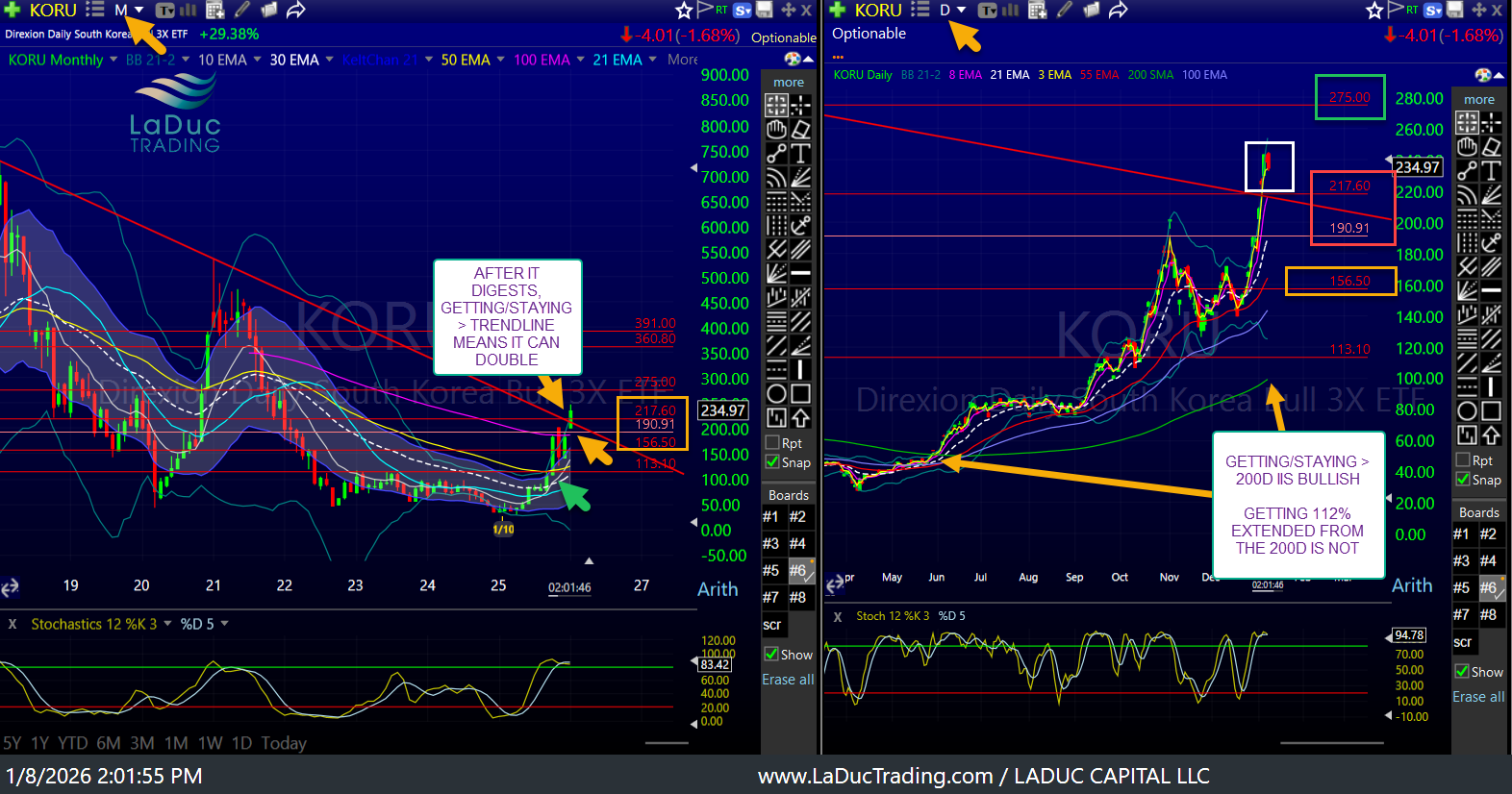Toggle the Snap checkbox in daily chart tools
This screenshot has height=794, width=1512.
click(1463, 480)
